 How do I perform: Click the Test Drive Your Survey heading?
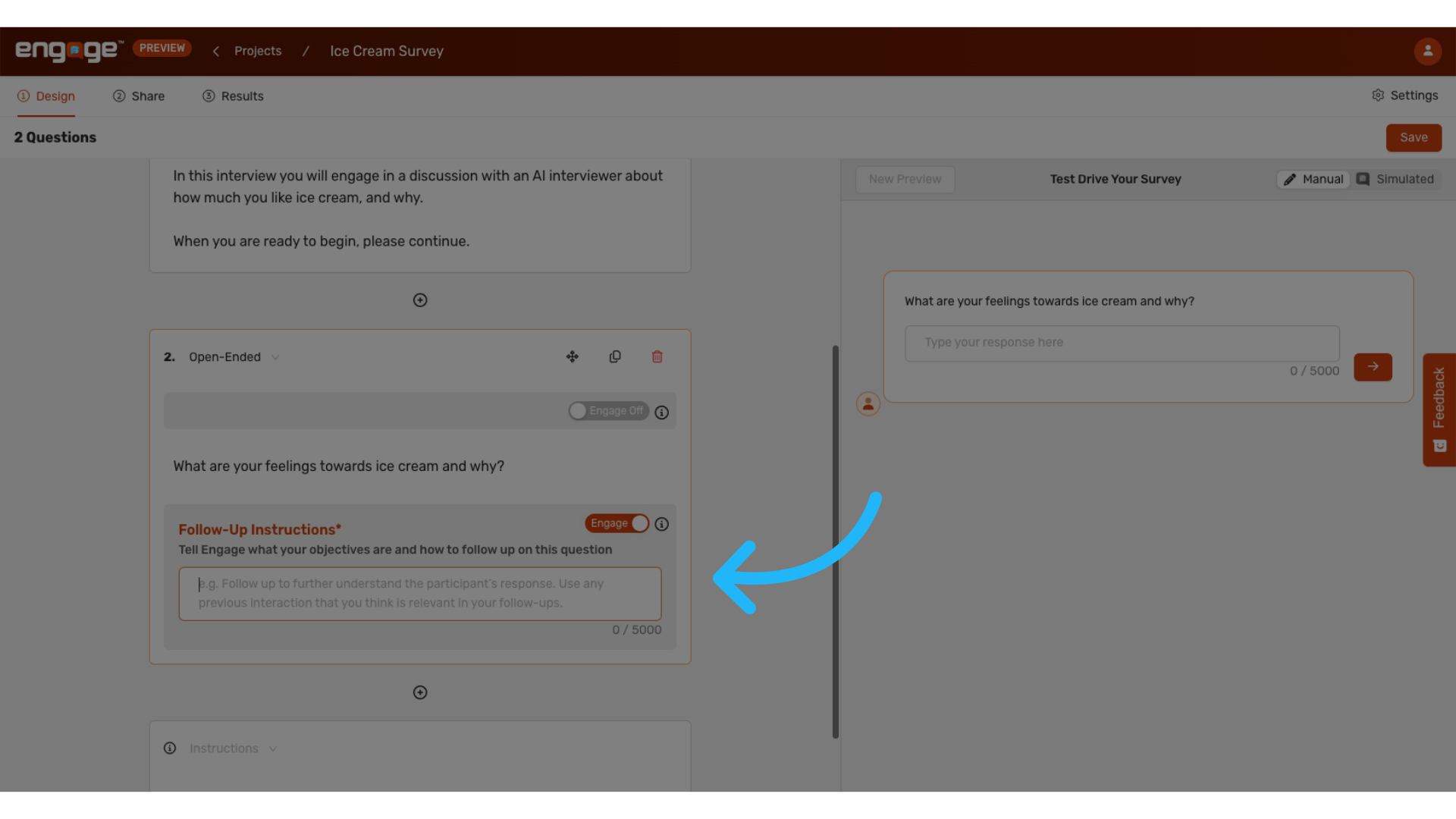pyautogui.click(x=1116, y=179)
